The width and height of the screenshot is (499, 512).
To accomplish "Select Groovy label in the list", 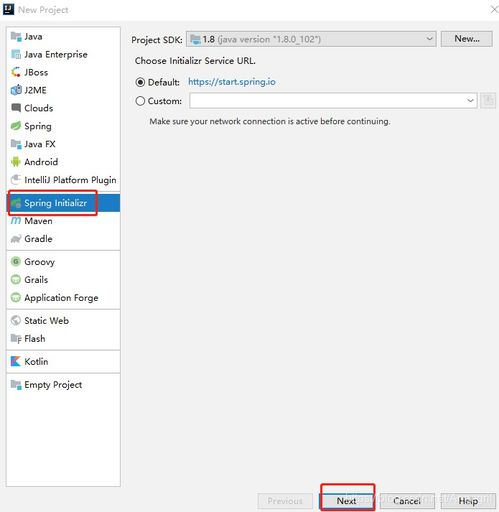I will (x=39, y=262).
